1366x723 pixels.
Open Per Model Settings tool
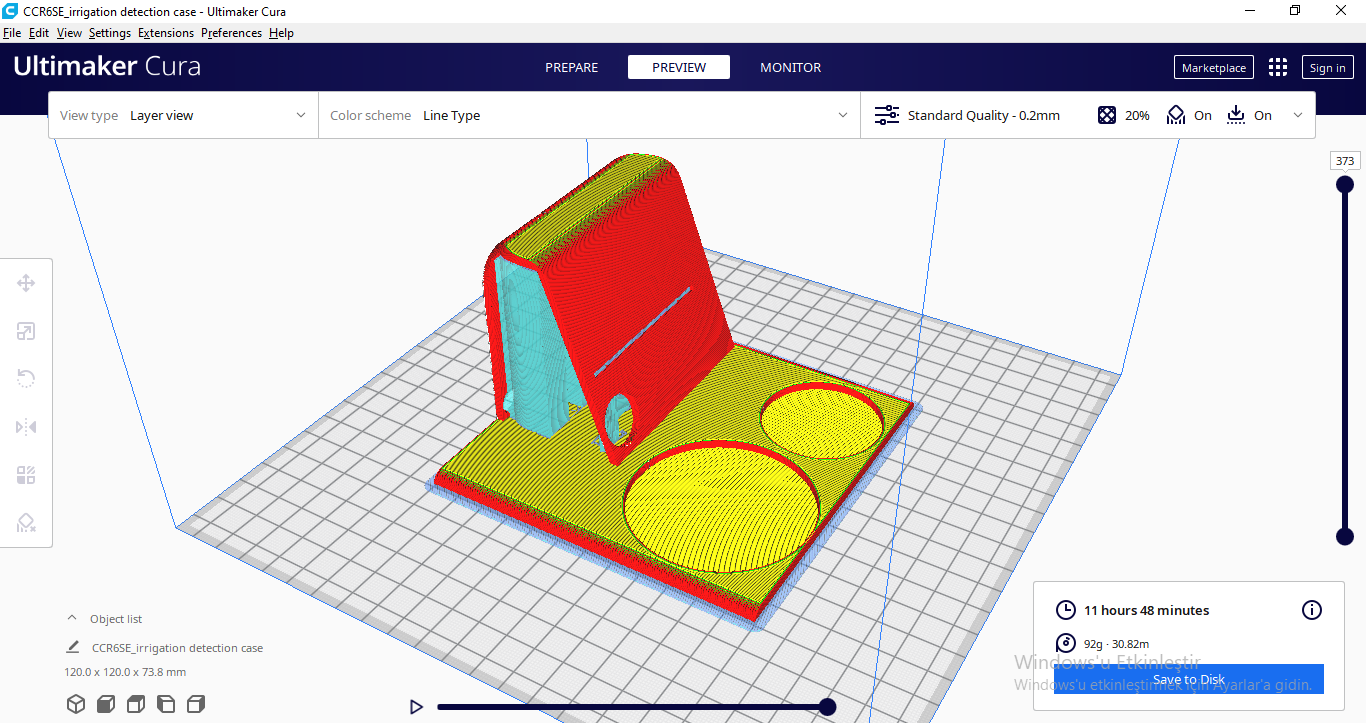coord(26,475)
